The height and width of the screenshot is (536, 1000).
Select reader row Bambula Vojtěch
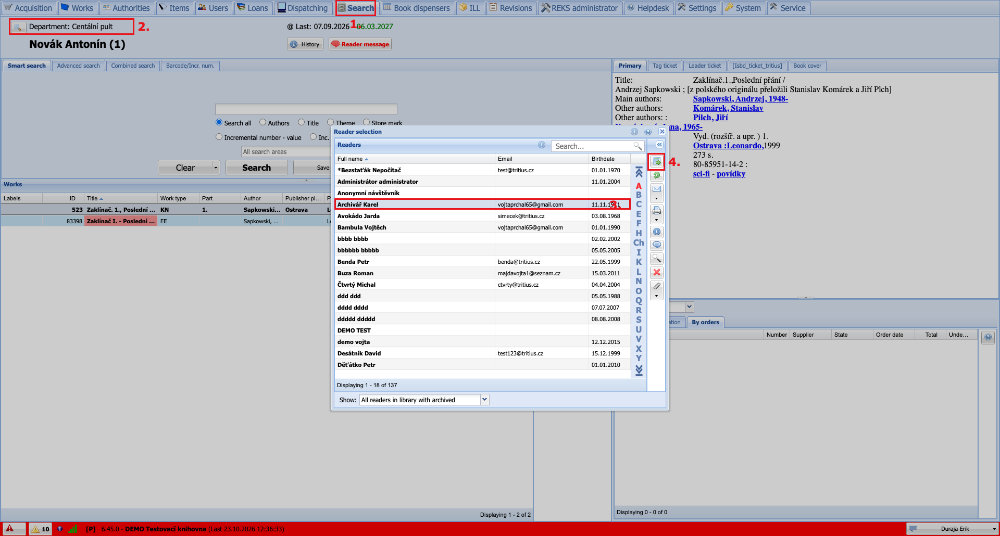point(482,227)
